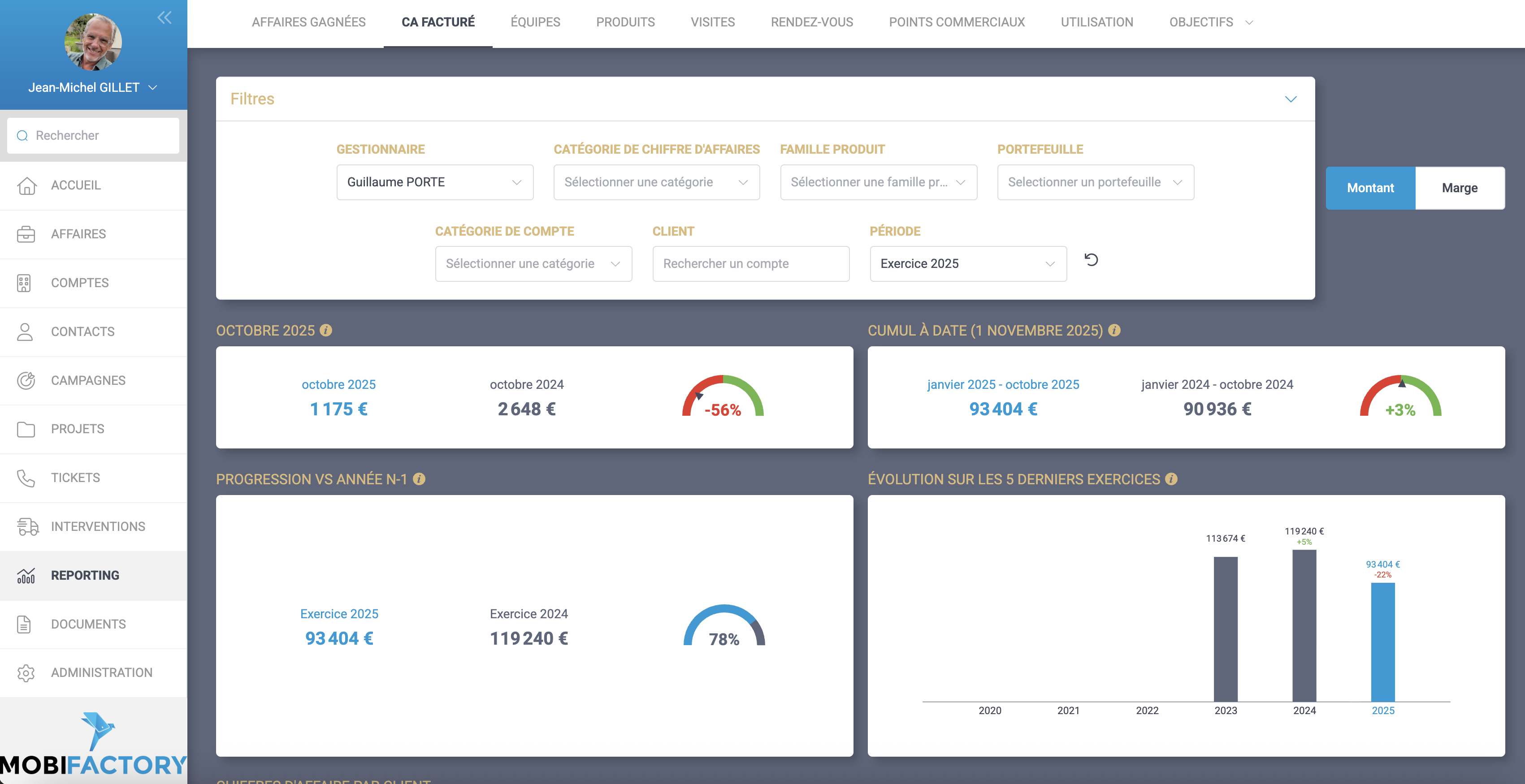Open Tickets phone icon in sidebar
The image size is (1525, 784).
(26, 478)
